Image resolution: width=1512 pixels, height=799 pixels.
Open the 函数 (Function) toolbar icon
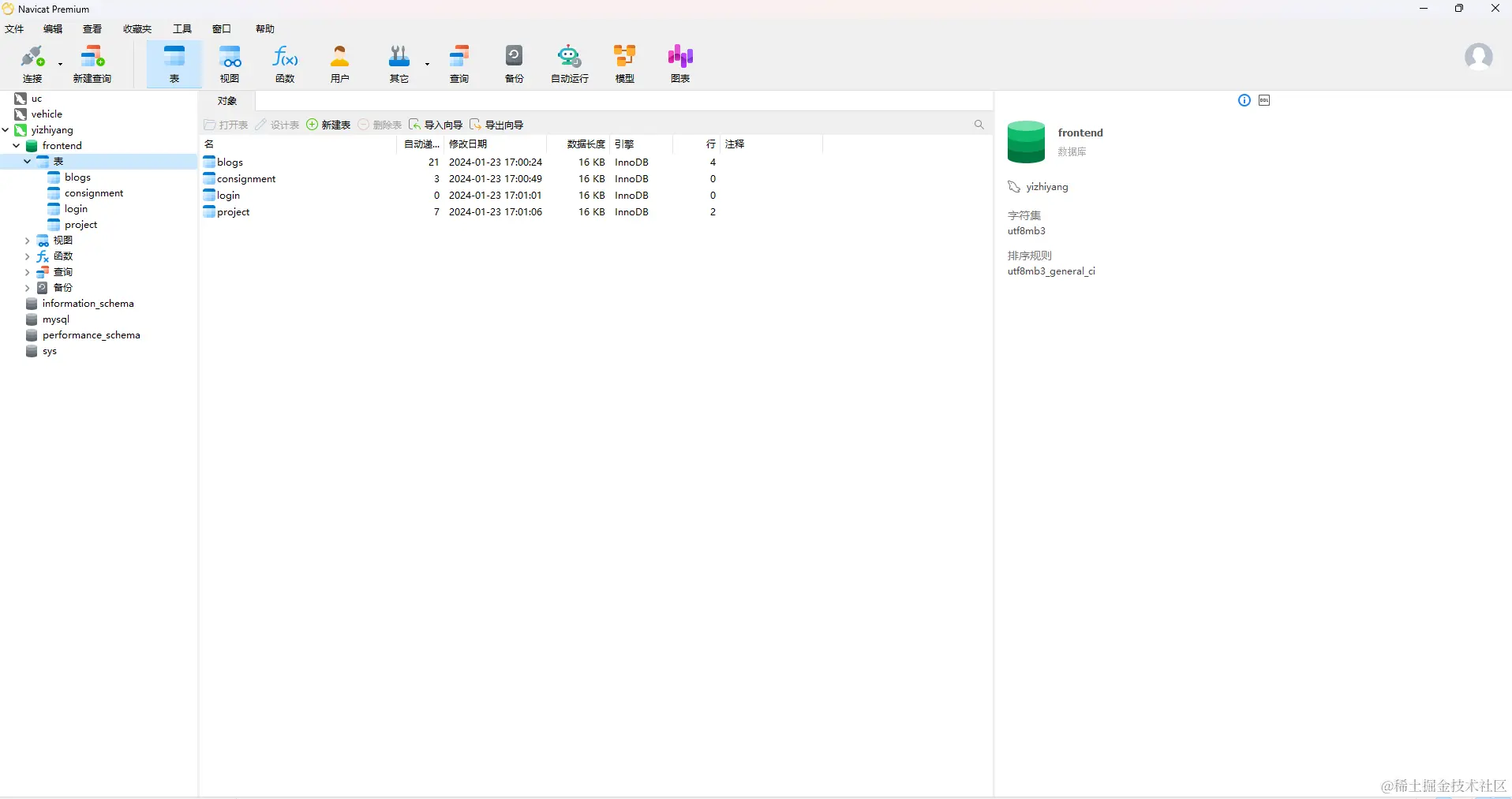coord(285,64)
